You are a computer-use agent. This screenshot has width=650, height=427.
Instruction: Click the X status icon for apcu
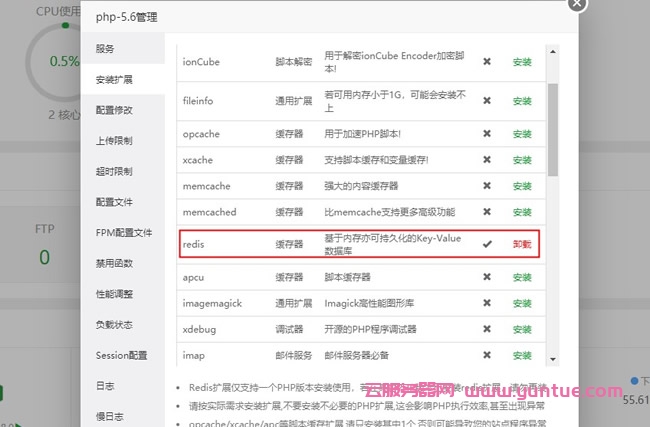coord(487,276)
